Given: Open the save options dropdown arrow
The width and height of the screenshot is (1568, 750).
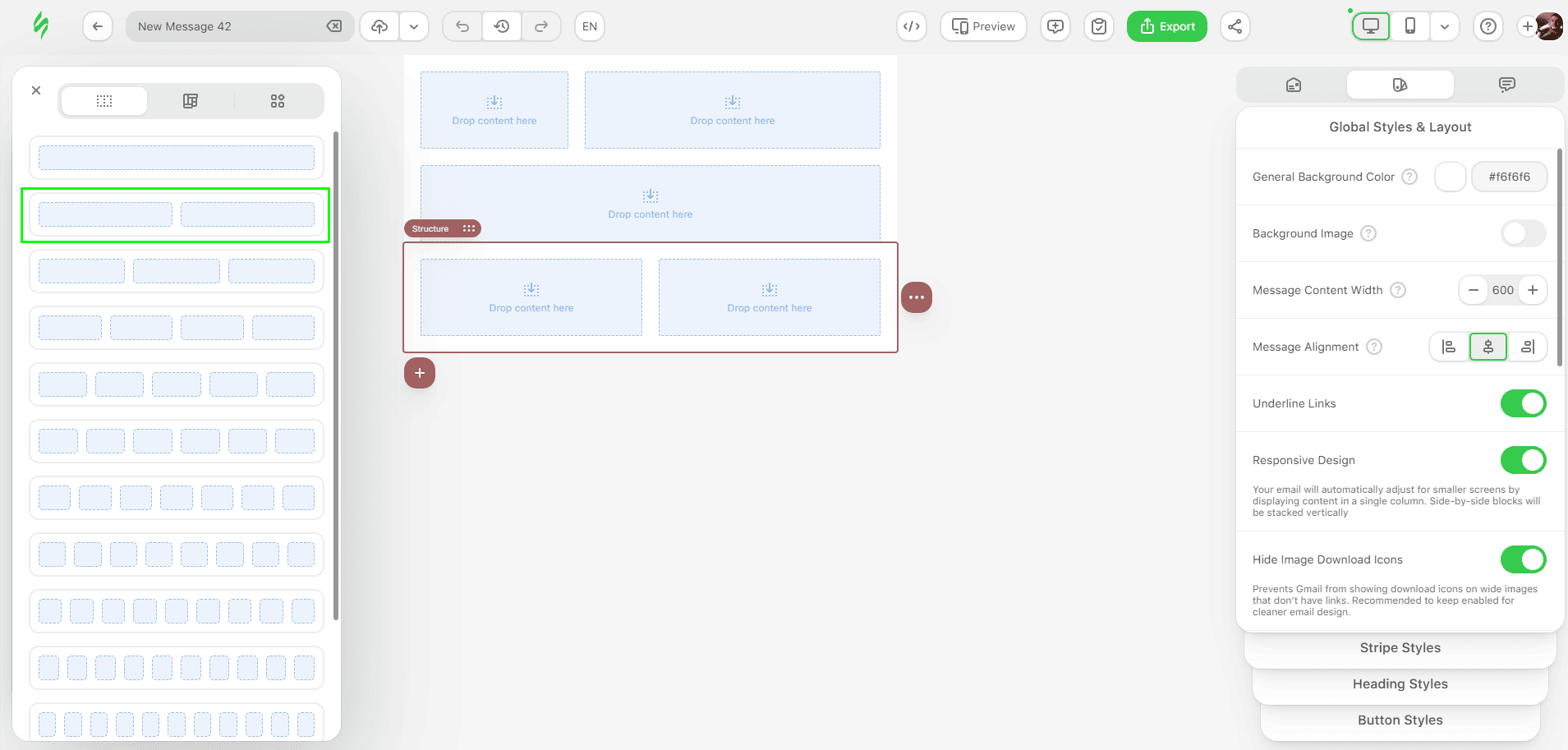Looking at the screenshot, I should [x=414, y=26].
